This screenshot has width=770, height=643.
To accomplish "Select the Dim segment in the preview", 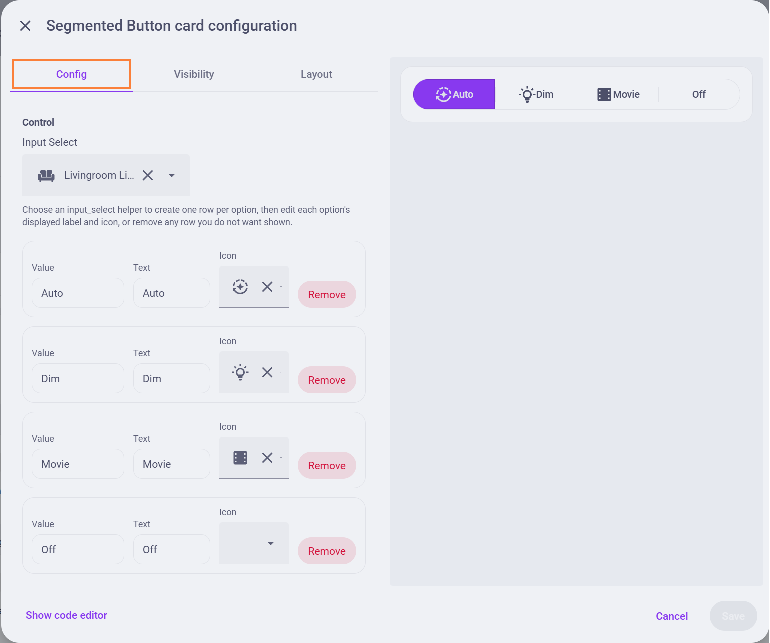I will point(536,94).
